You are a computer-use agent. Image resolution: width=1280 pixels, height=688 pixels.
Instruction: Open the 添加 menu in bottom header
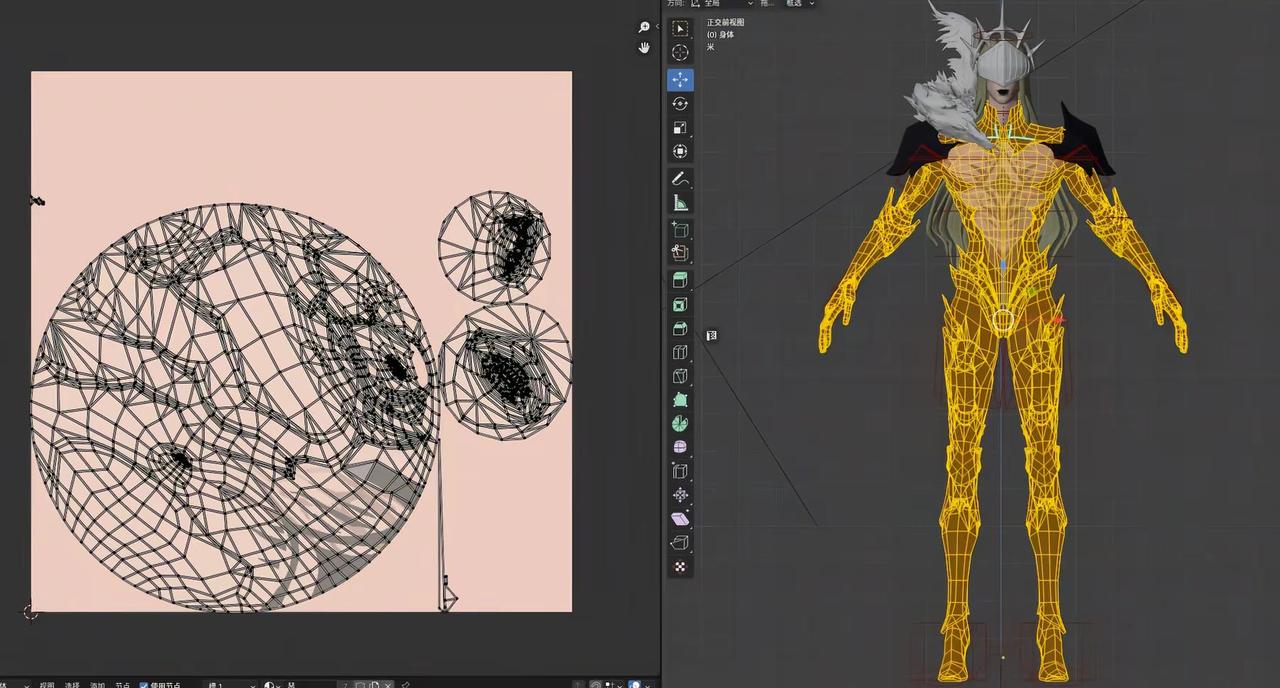[97, 685]
